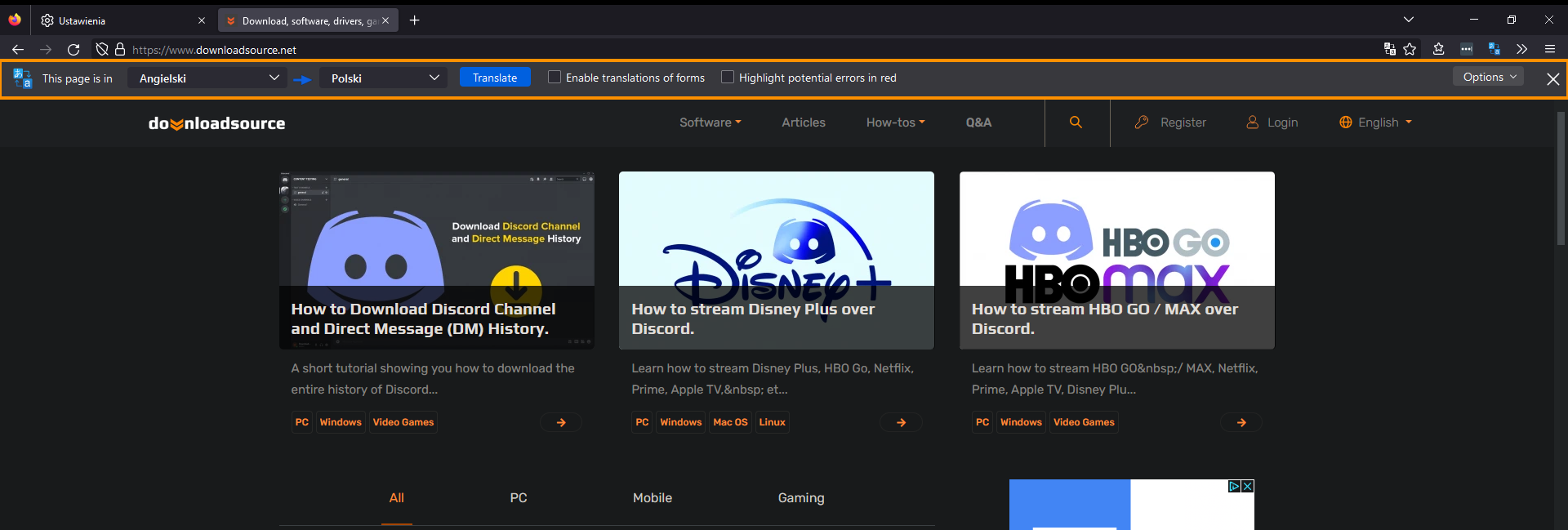Click arrow button on Disney Plus card
Viewport: 1568px width, 530px height.
tap(902, 422)
